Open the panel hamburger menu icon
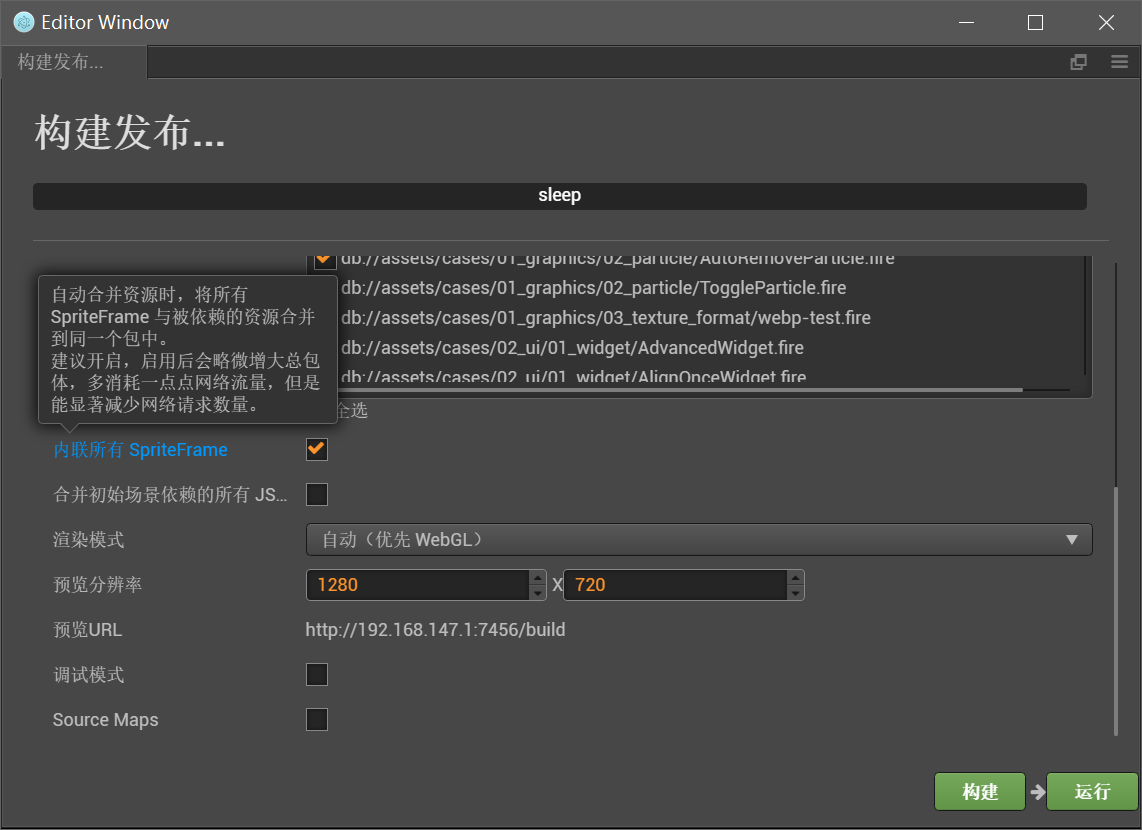This screenshot has width=1142, height=830. click(x=1119, y=62)
